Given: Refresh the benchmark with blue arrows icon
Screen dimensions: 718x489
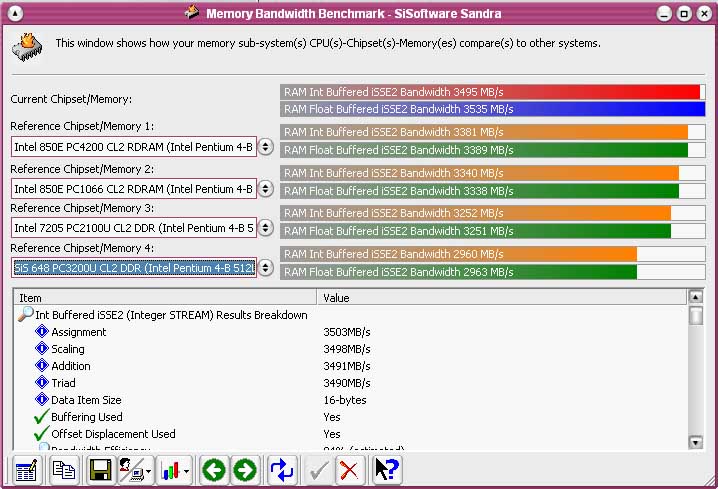Looking at the screenshot, I should pos(282,470).
